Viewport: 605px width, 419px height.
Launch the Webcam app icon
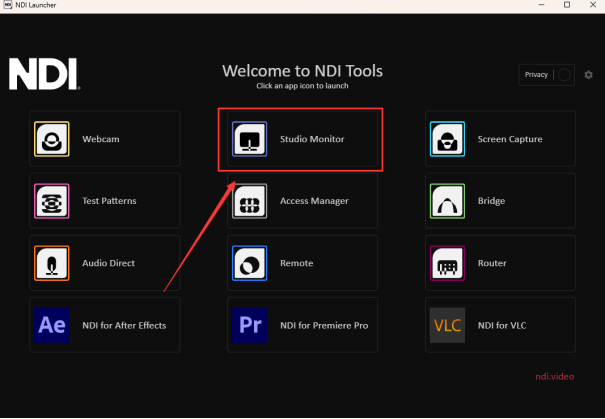click(x=52, y=139)
